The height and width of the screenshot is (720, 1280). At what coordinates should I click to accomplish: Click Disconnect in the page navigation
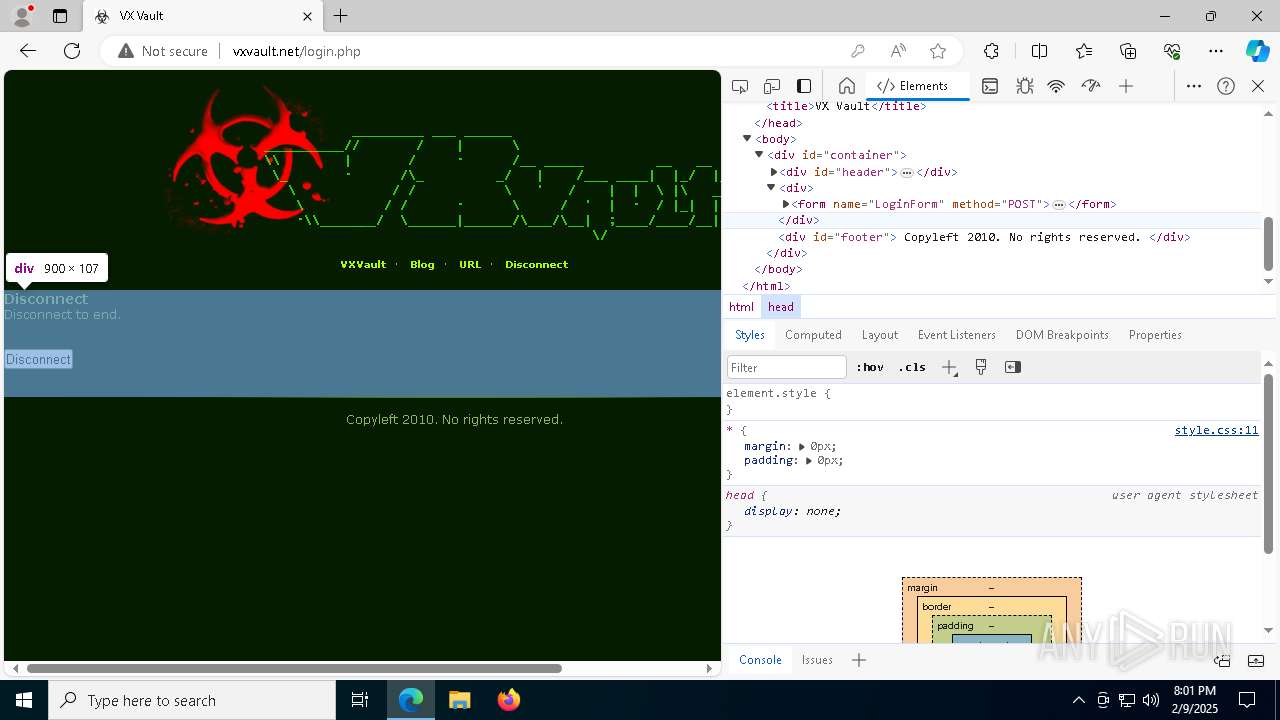pos(536,265)
